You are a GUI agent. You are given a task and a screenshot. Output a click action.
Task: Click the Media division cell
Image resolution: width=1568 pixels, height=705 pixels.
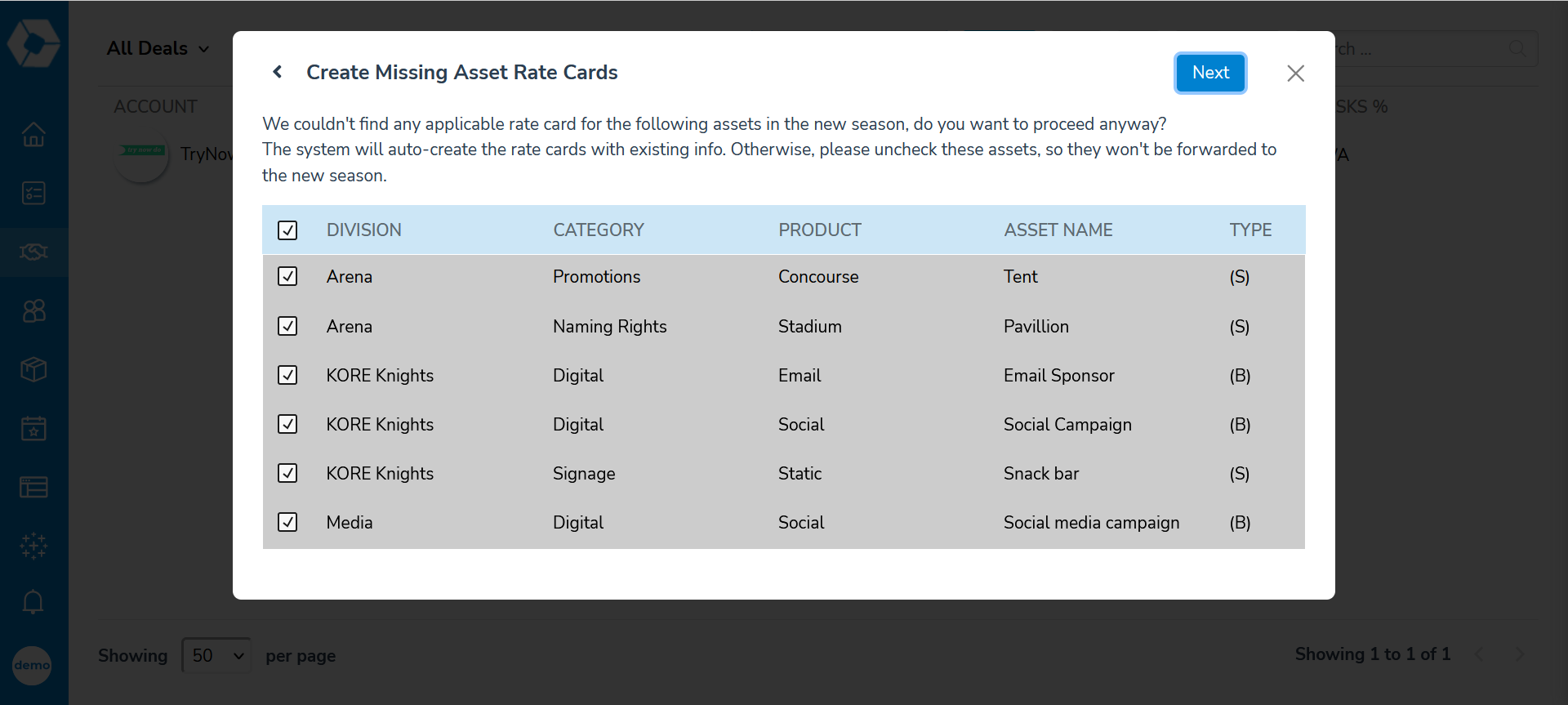350,523
